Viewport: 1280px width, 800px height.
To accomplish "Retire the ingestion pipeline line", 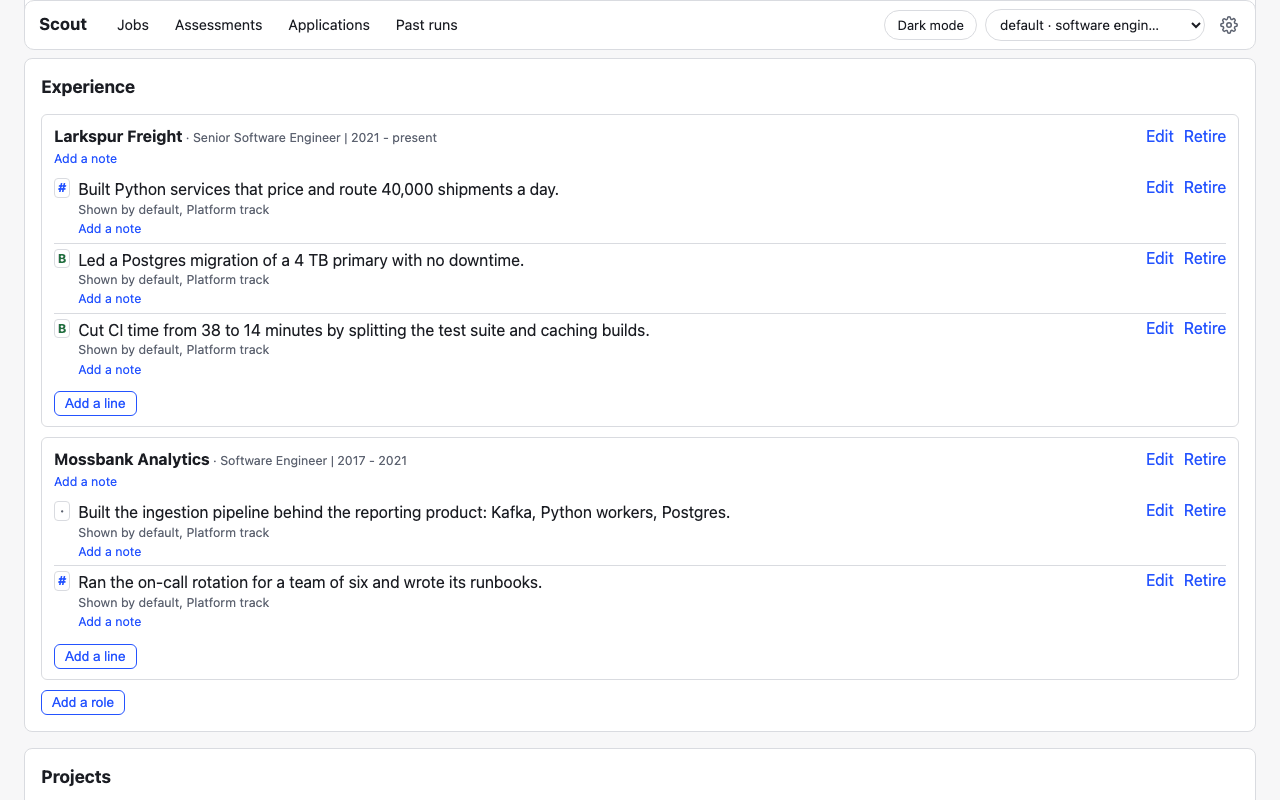I will pyautogui.click(x=1205, y=510).
